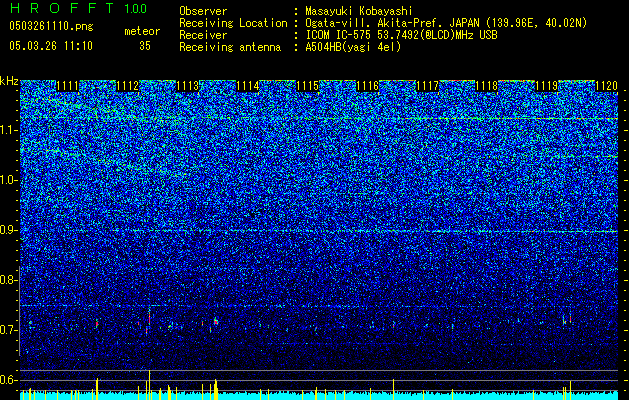629x400 pixels.
Task: Click the 0.8 frequency axis label
Action: [8, 280]
